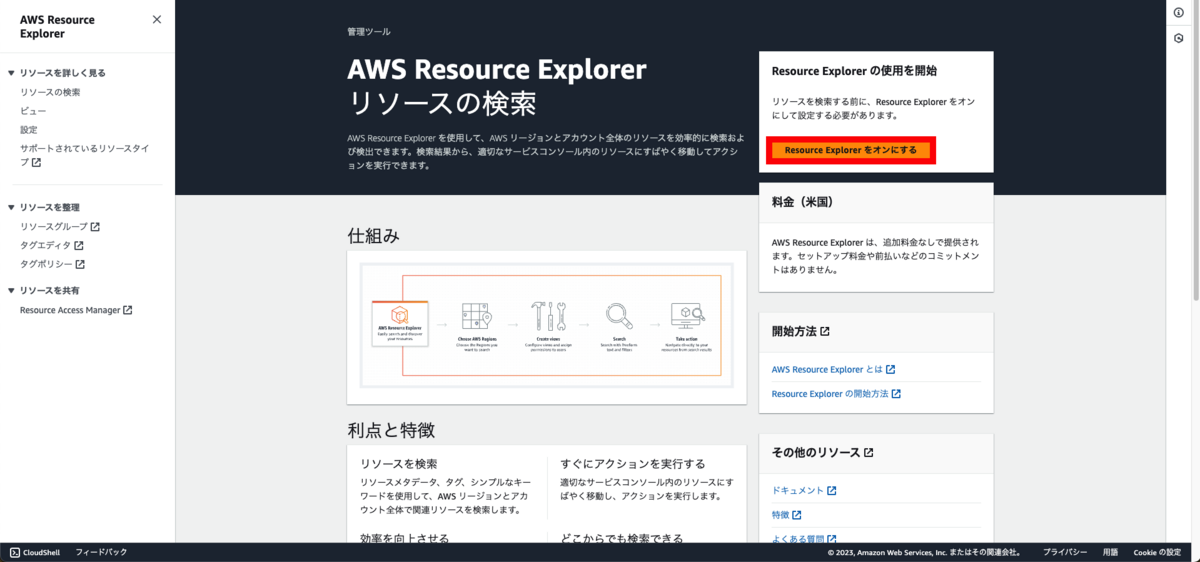This screenshot has width=1200, height=562.
Task: Collapse the リソースを共有 section
Action: pos(11,291)
